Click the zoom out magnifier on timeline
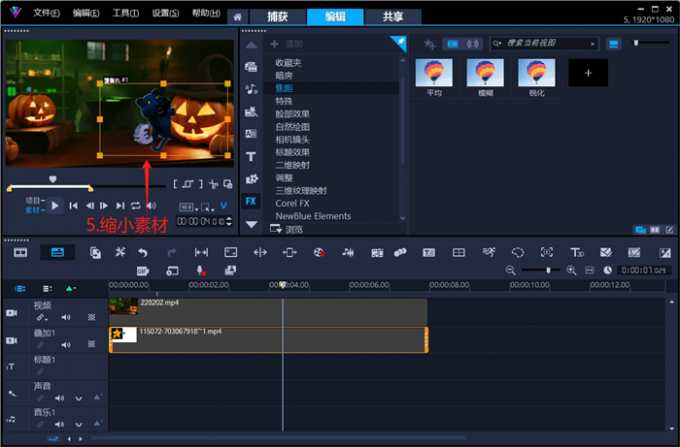680x447 pixels. click(x=511, y=271)
